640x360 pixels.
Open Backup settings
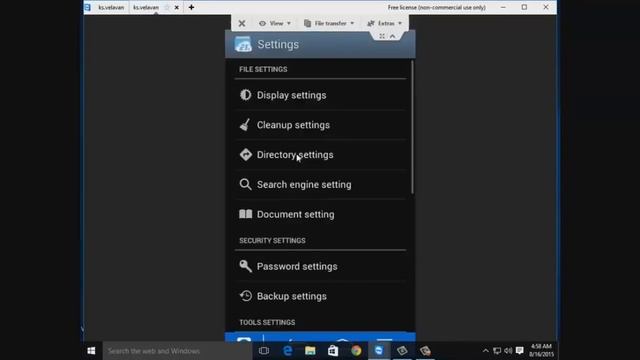(320, 296)
